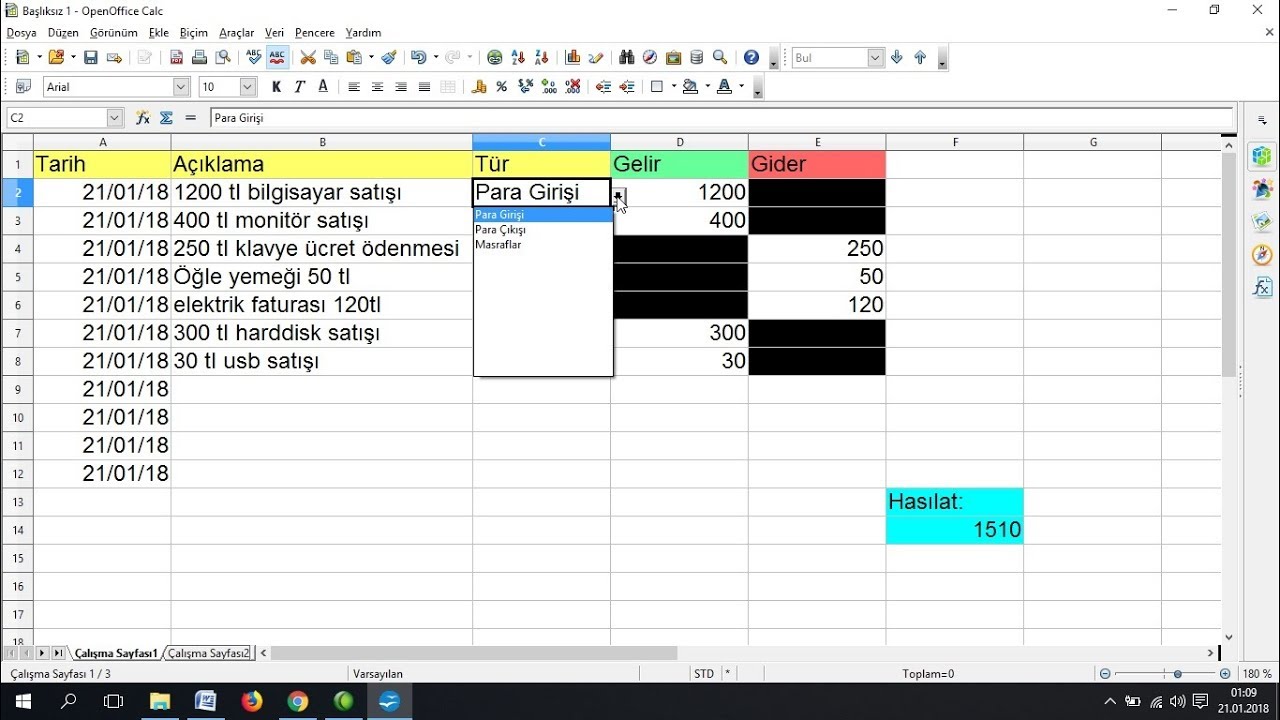Click the Find Previous up arrow
The height and width of the screenshot is (720, 1280).
point(920,58)
